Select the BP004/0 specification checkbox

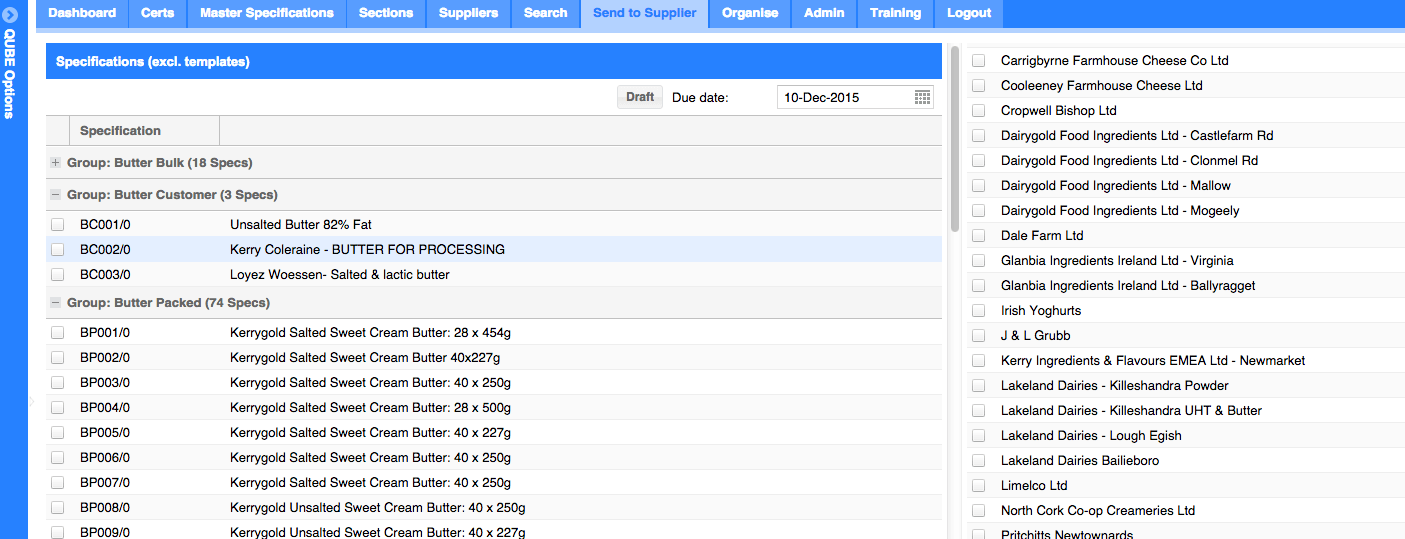(58, 408)
